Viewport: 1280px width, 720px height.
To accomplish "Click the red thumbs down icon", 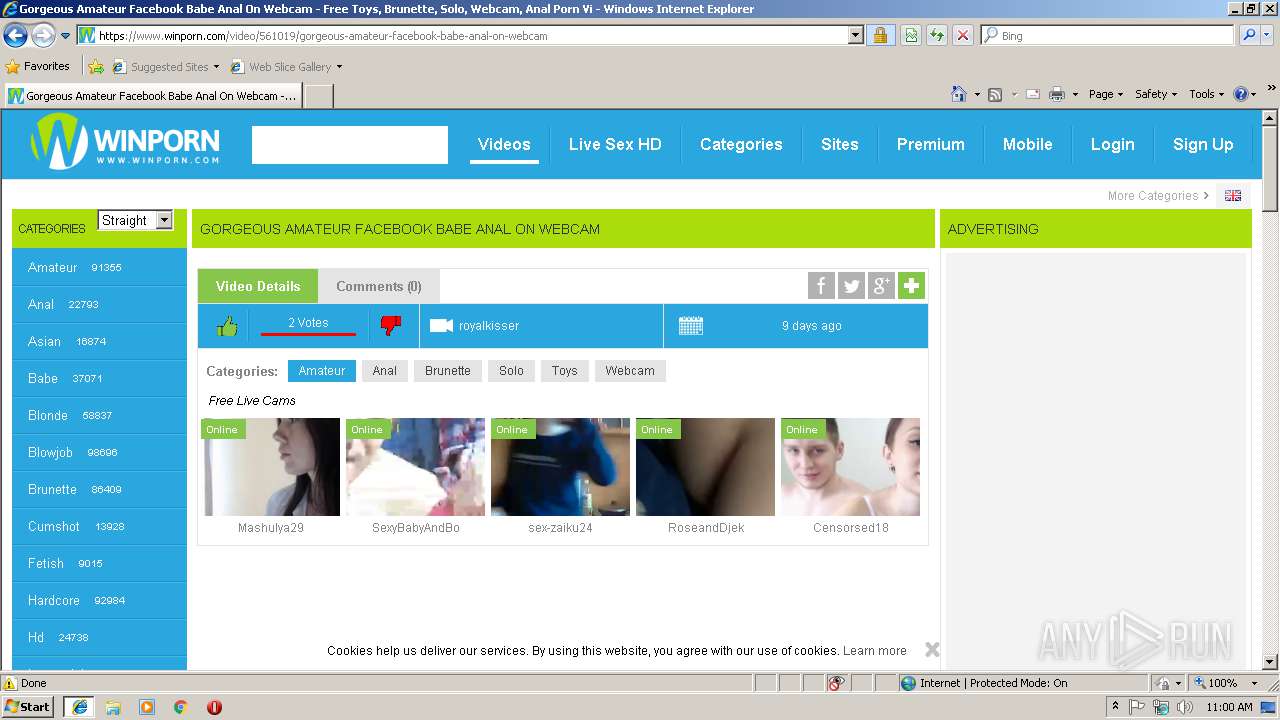I will [x=391, y=326].
